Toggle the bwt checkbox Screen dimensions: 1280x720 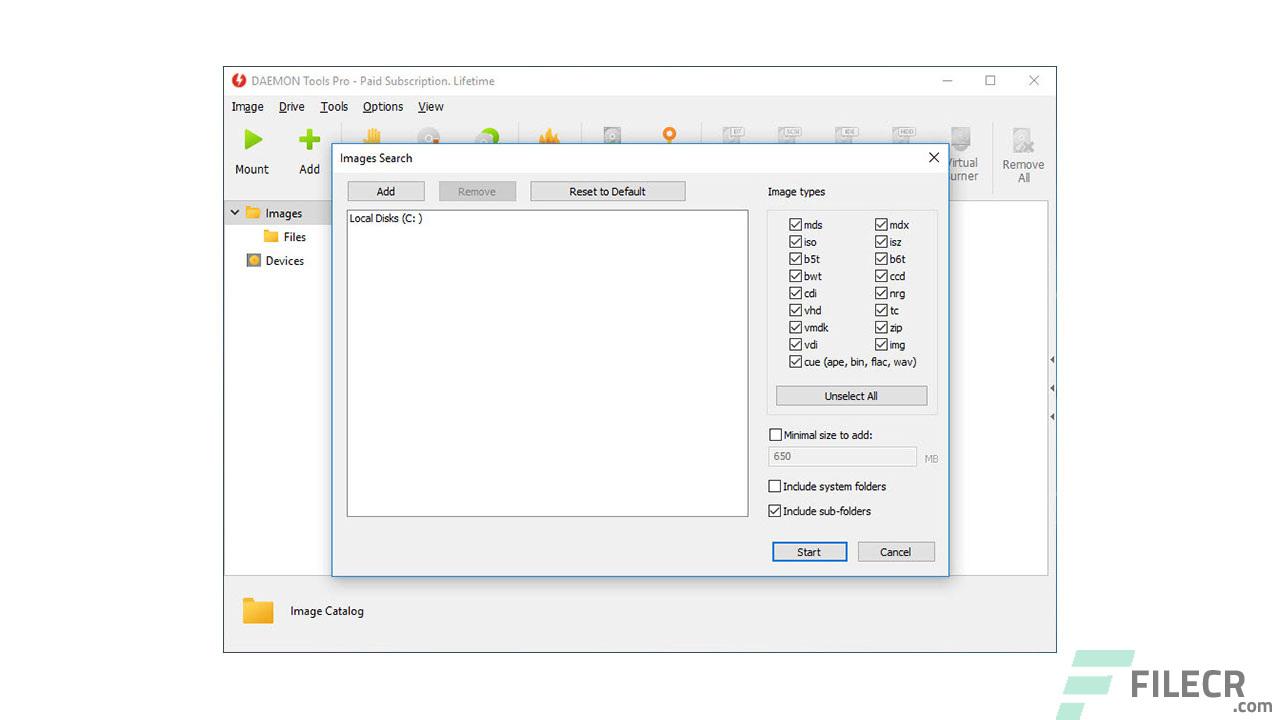(796, 276)
